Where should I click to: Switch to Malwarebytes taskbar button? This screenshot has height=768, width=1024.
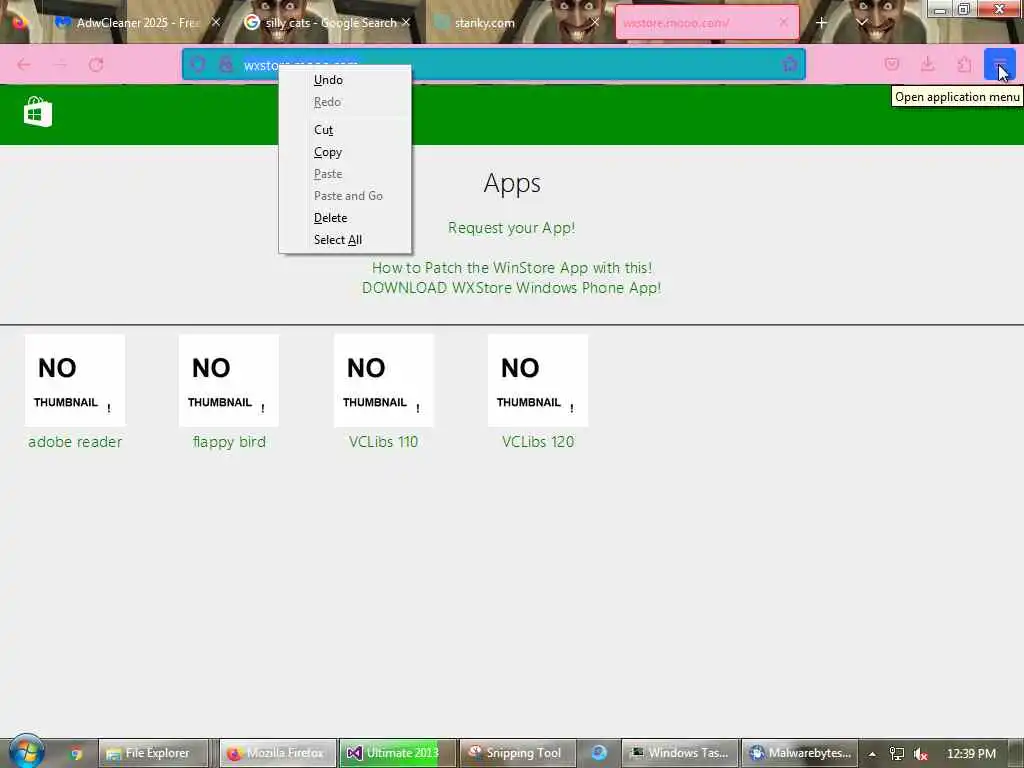800,754
